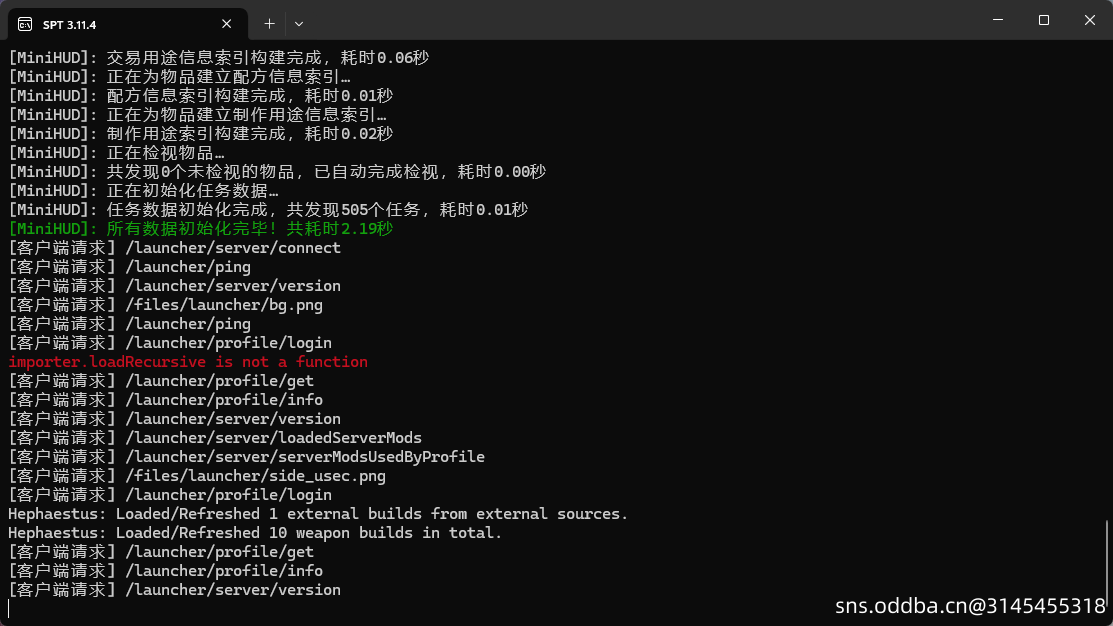Image resolution: width=1113 pixels, height=626 pixels.
Task: Click the sns.oddba.cn watermark text
Action: tap(970, 606)
